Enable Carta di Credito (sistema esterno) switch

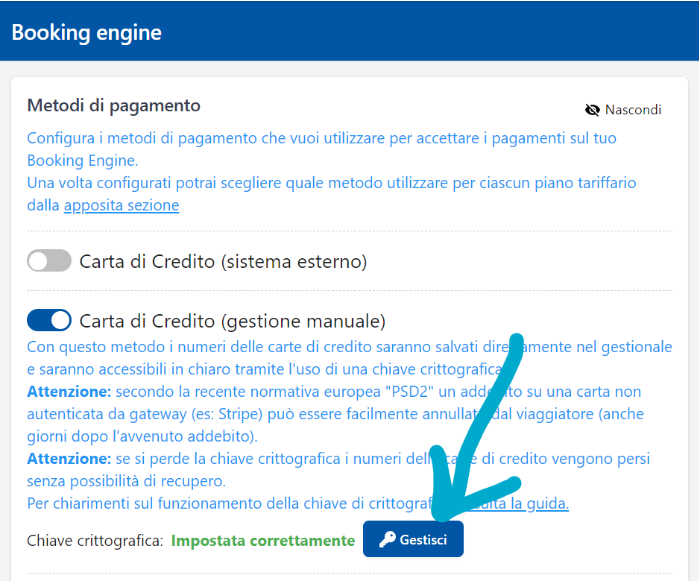pyautogui.click(x=49, y=262)
